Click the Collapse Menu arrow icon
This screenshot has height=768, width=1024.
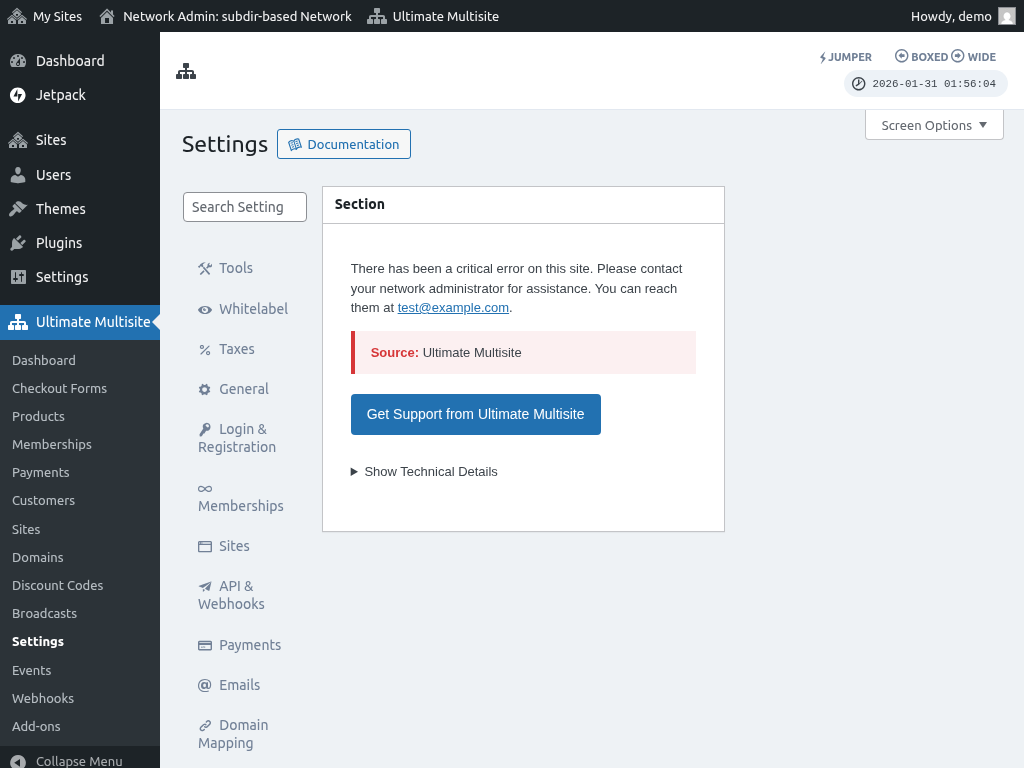tap(18, 761)
